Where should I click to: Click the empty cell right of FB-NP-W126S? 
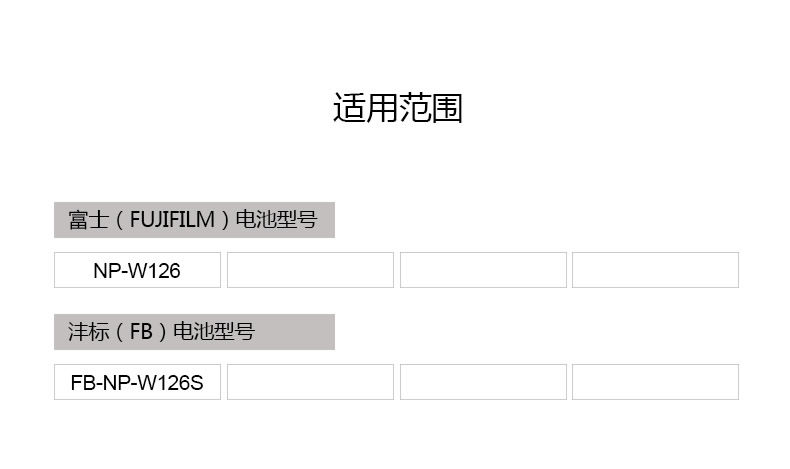pyautogui.click(x=310, y=382)
